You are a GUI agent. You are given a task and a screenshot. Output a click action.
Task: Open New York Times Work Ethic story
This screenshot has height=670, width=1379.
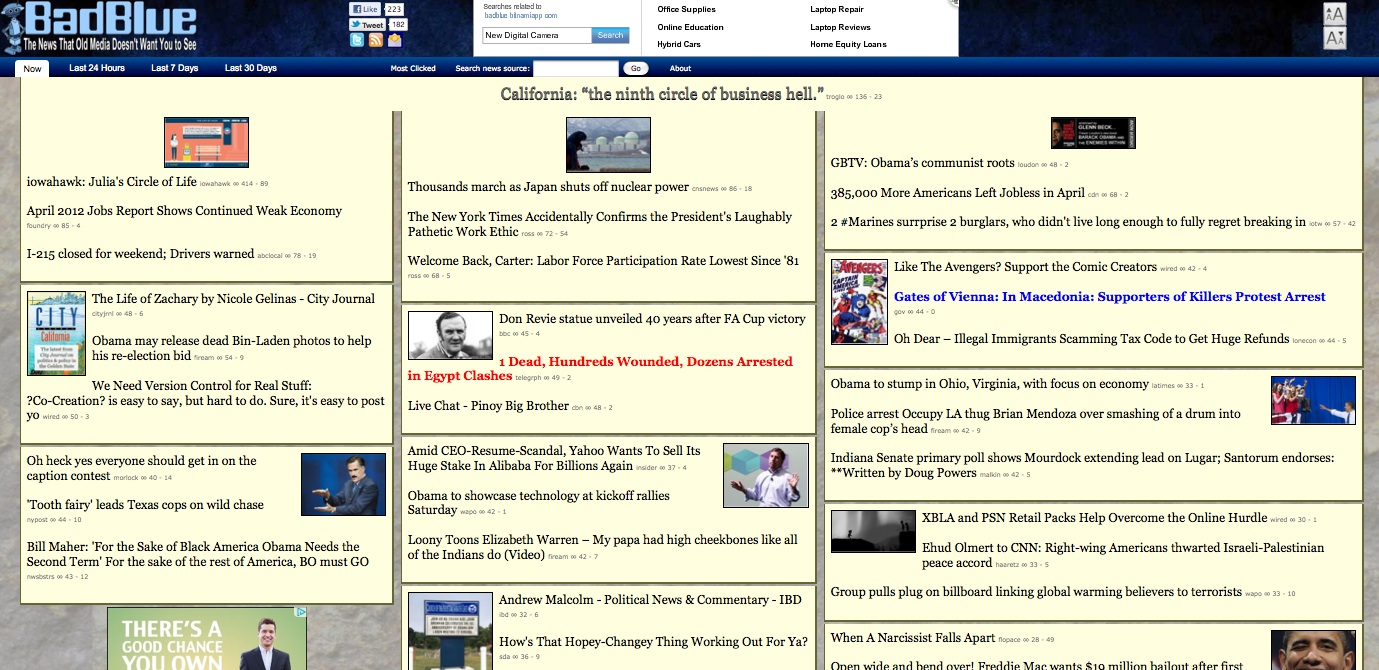(600, 224)
